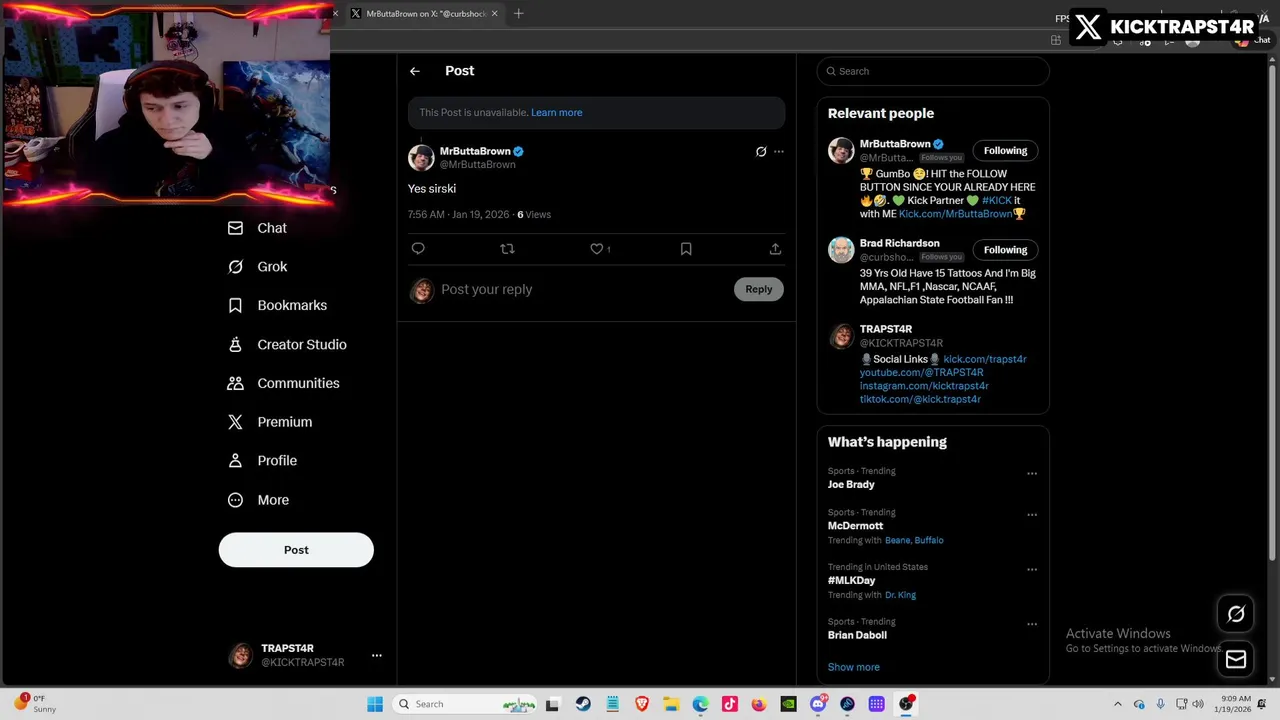The width and height of the screenshot is (1280, 720).
Task: Click Show more under What's happening
Action: click(x=853, y=667)
